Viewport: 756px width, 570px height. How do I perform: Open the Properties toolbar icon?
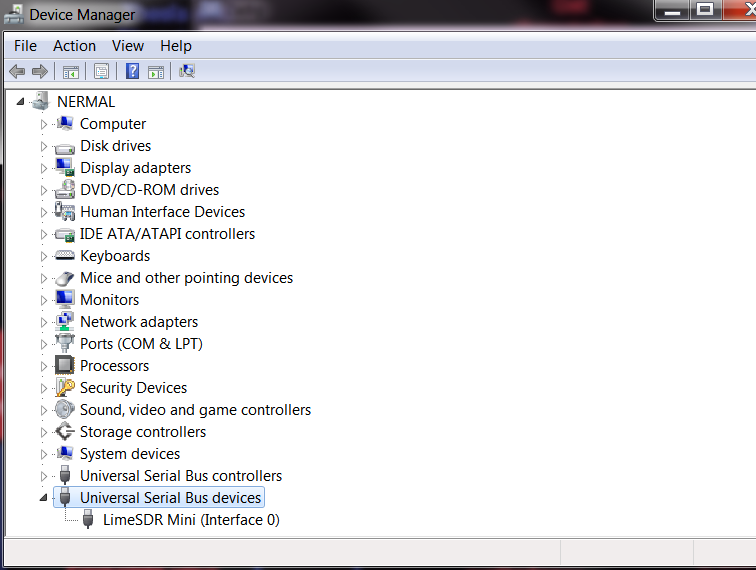pos(101,72)
